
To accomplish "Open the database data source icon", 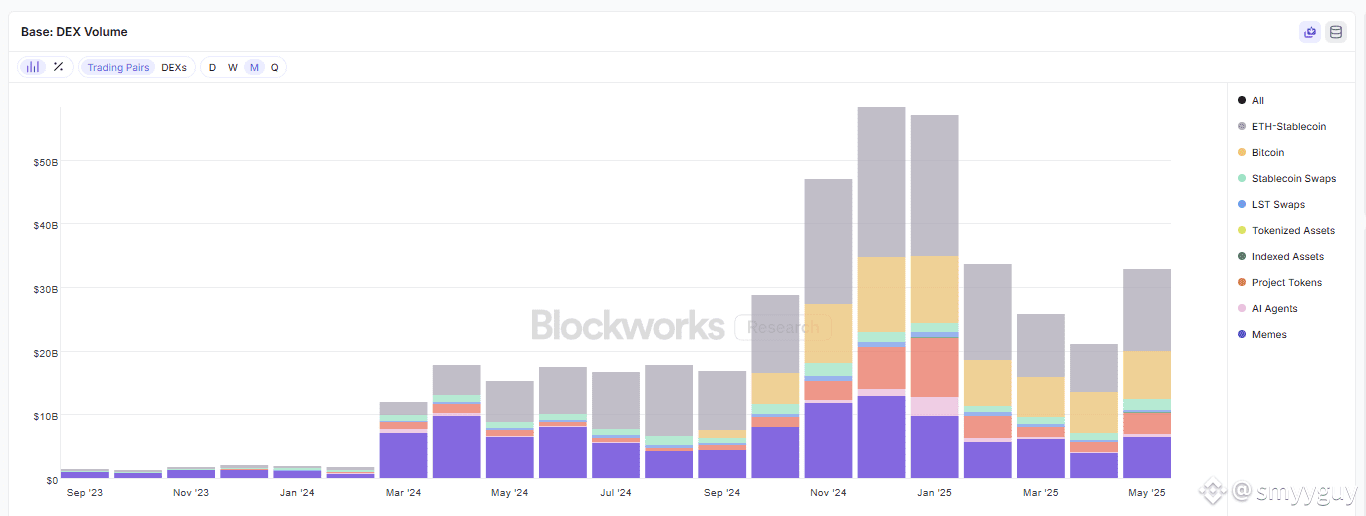I will coord(1336,32).
